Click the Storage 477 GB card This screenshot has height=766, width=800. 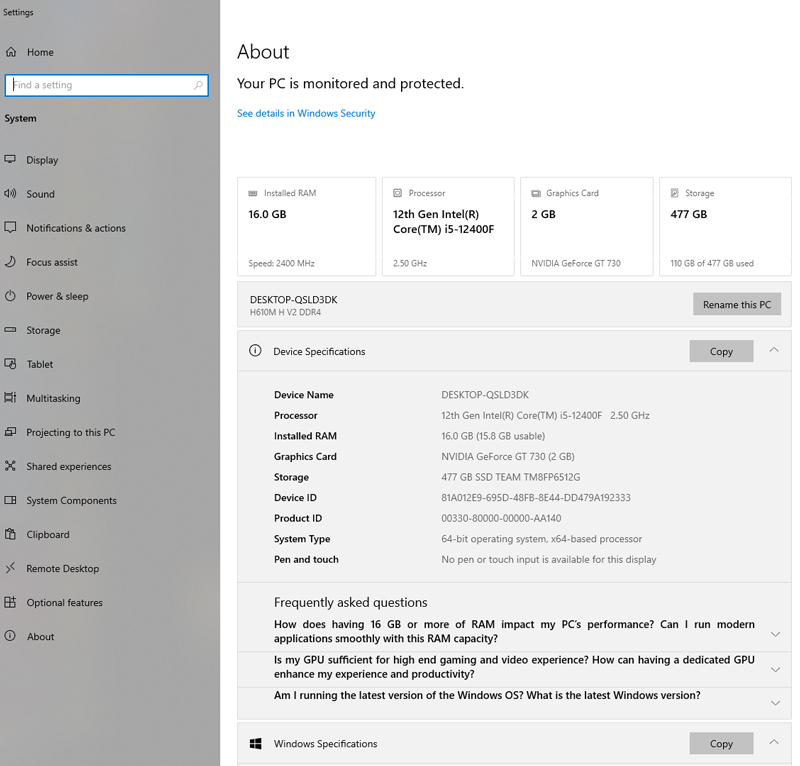[x=726, y=227]
